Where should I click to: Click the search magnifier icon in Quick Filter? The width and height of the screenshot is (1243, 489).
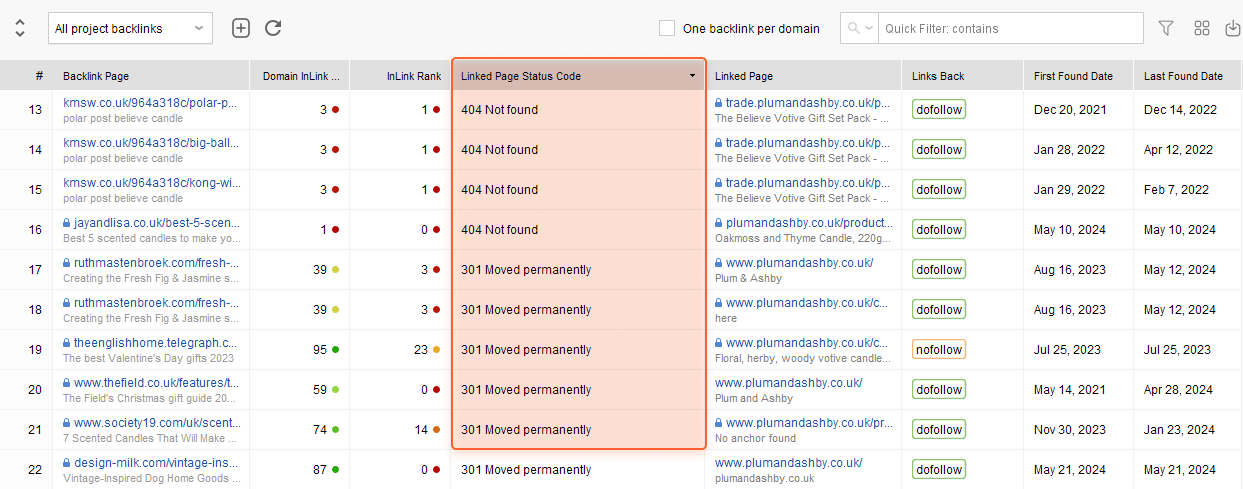[x=853, y=29]
